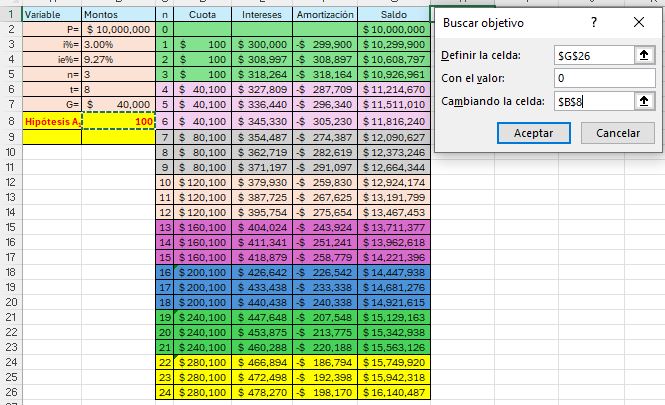Click the Amortización column header cell
Screen dimensions: 665x405
[324, 16]
